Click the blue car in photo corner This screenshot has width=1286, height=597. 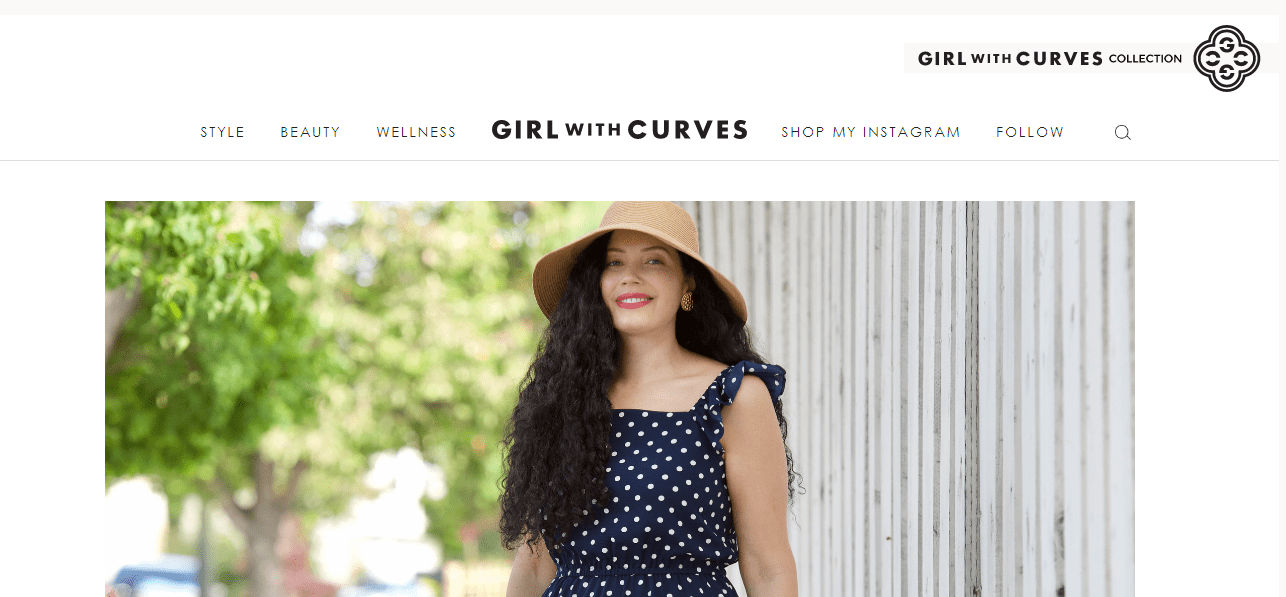pyautogui.click(x=155, y=577)
